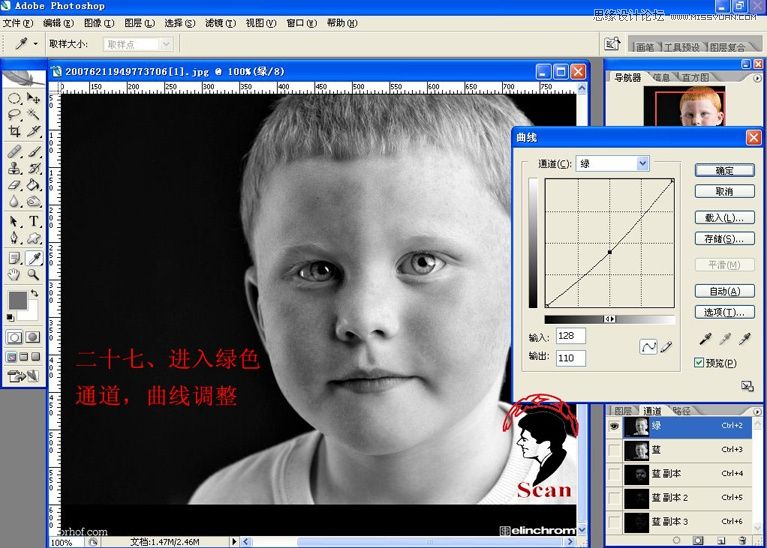Pick the black point eyedropper in Curves
This screenshot has height=548, width=767.
coord(705,338)
